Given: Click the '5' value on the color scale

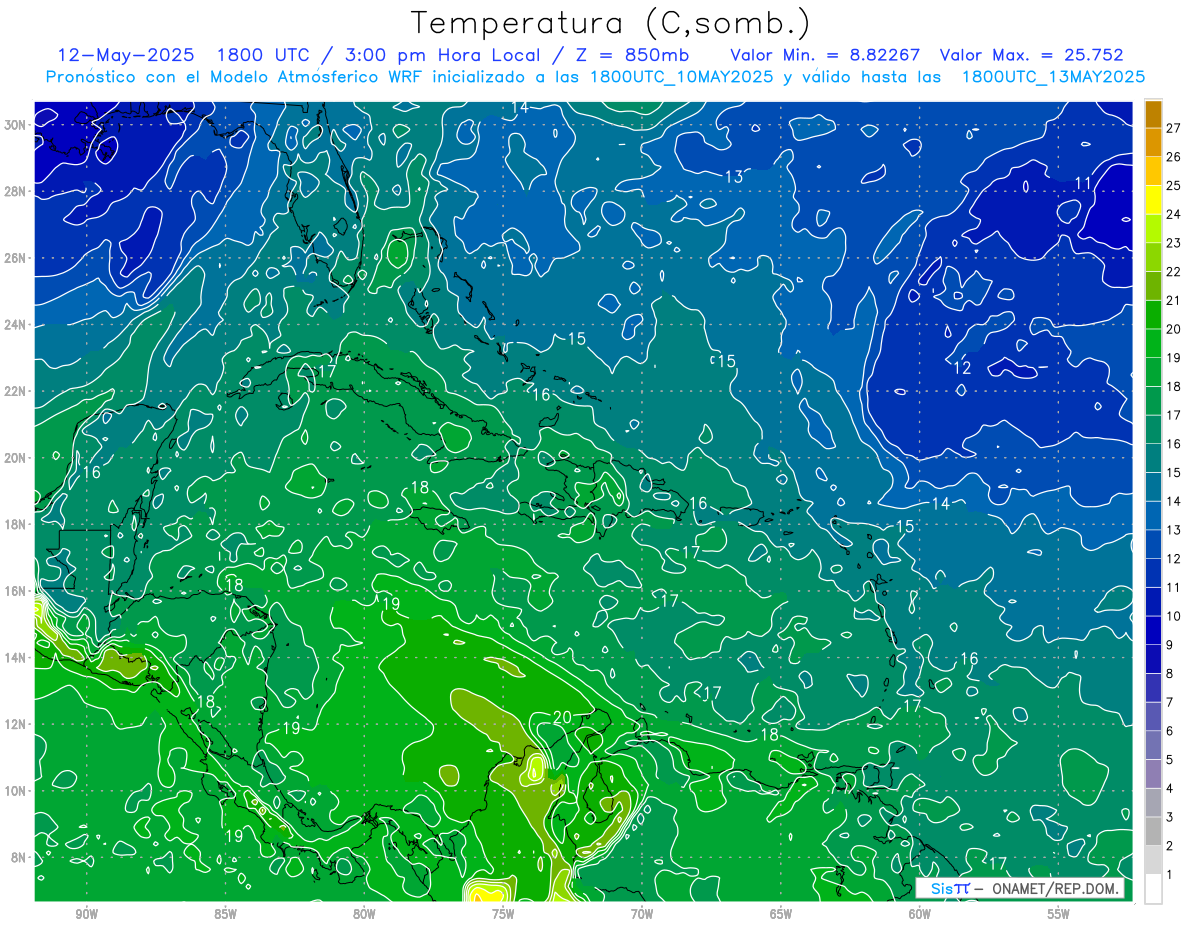Looking at the screenshot, I should tap(1170, 760).
